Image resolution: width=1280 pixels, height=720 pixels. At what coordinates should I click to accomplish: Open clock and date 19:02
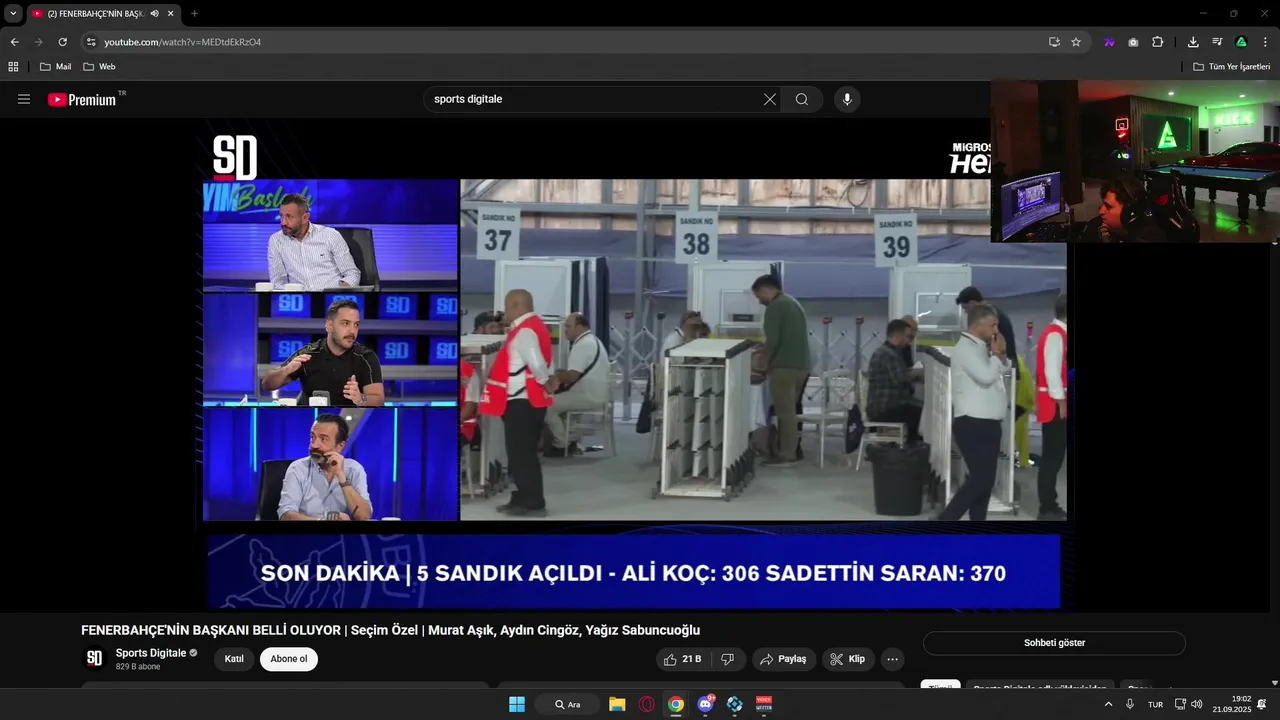(1231, 704)
